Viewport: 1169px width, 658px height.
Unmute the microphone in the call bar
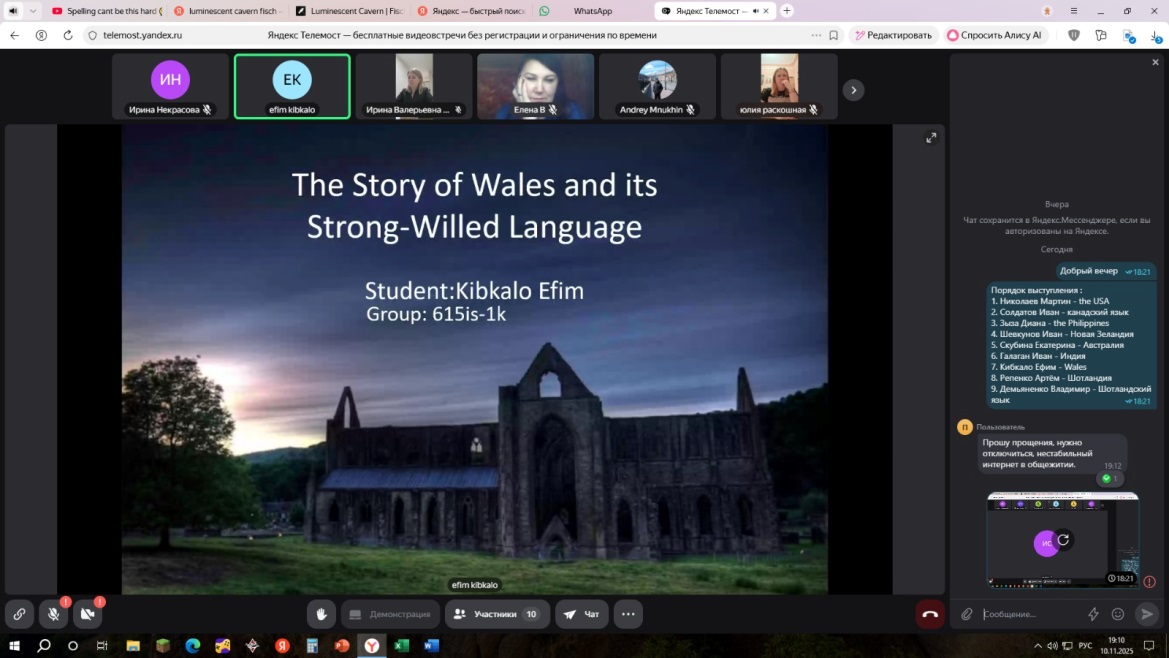[54, 614]
